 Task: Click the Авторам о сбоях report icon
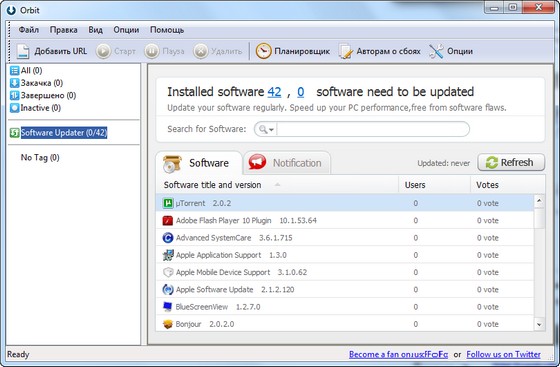point(345,51)
